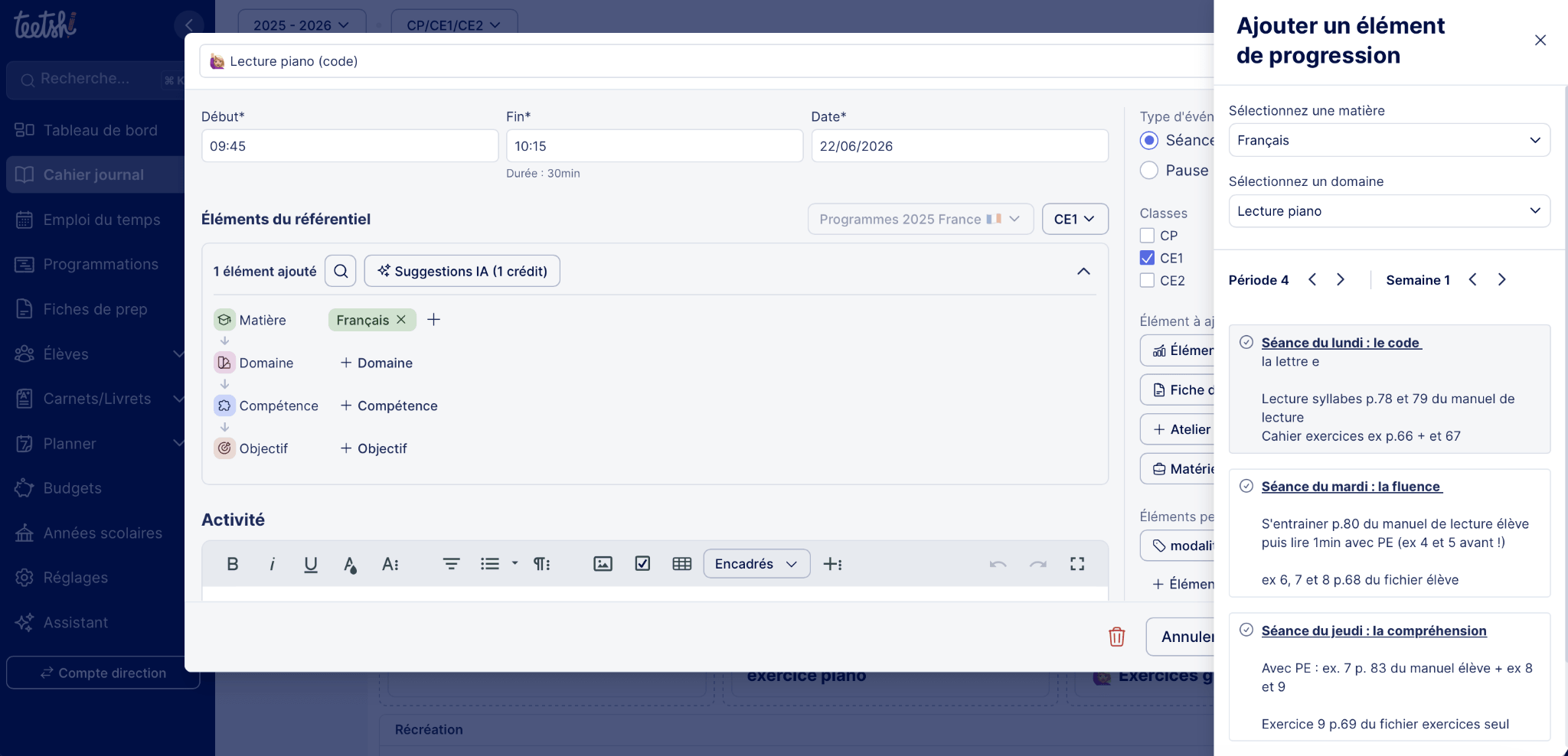Insert an image via the toolbar
This screenshot has width=1568, height=756.
click(603, 564)
